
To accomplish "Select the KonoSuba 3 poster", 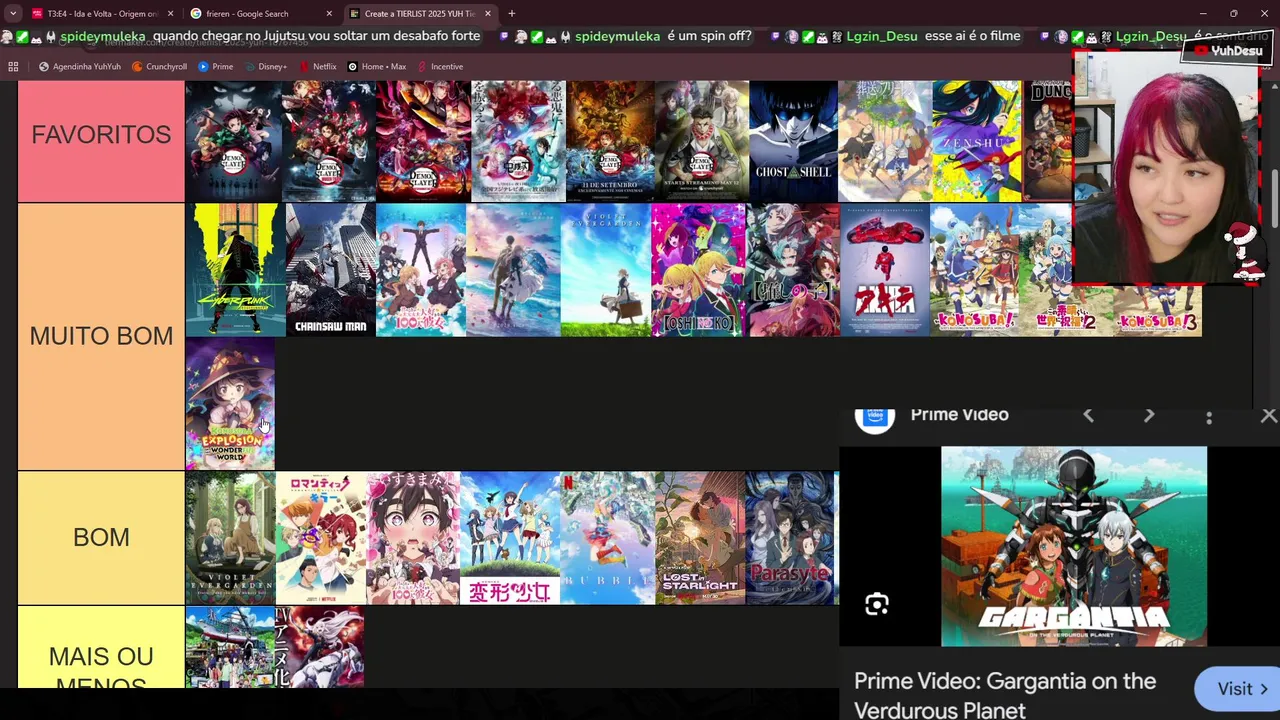I will 1157,311.
